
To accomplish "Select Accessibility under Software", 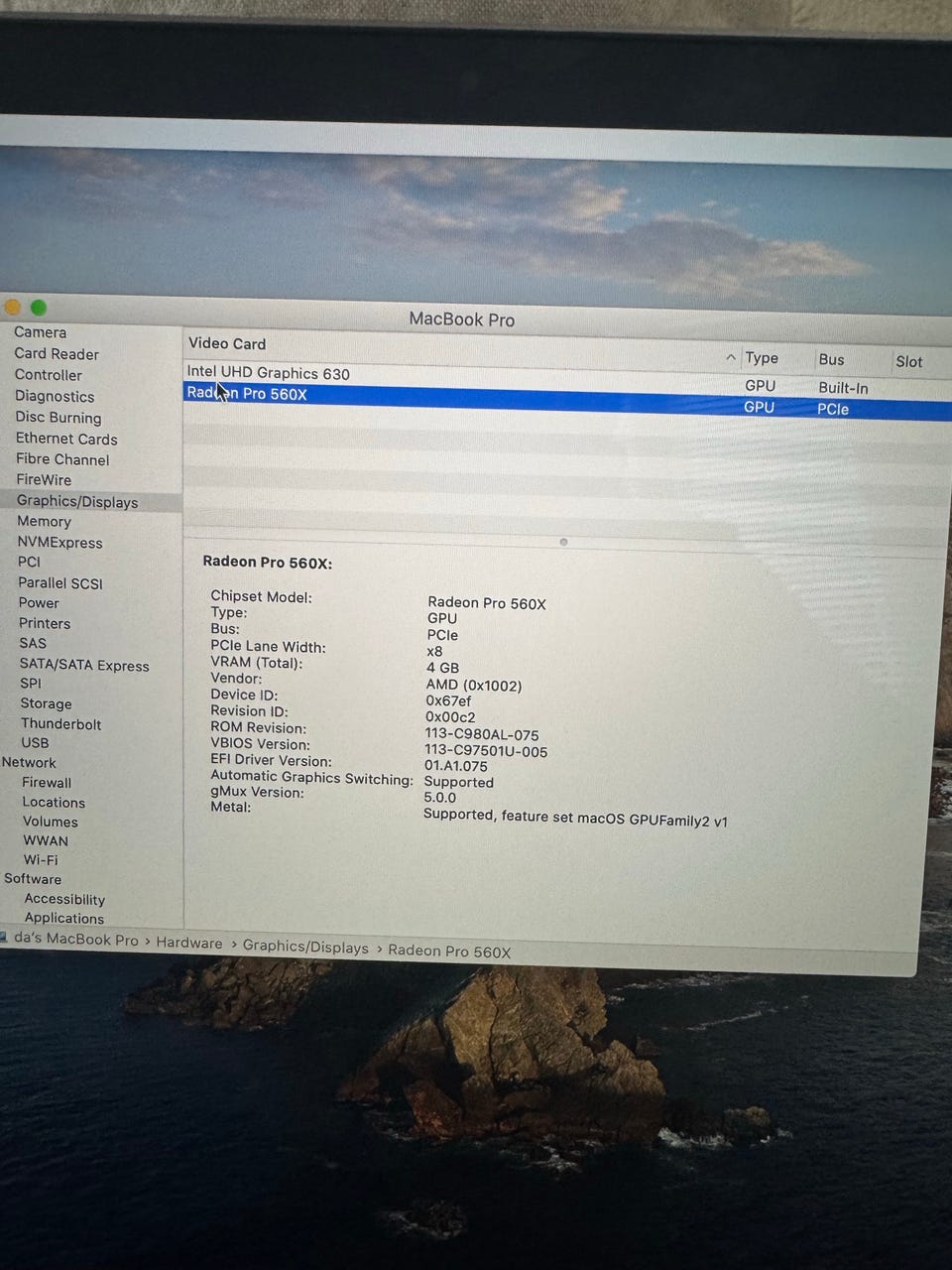I will point(64,900).
